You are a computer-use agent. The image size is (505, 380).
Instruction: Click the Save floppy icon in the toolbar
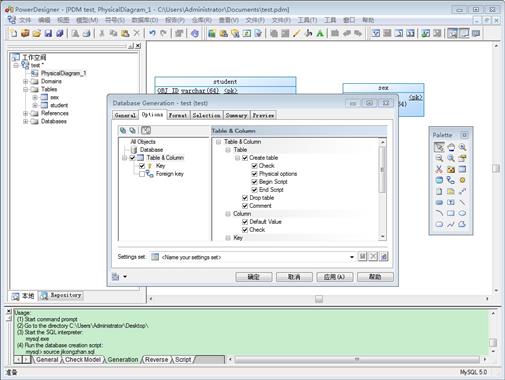[48, 33]
